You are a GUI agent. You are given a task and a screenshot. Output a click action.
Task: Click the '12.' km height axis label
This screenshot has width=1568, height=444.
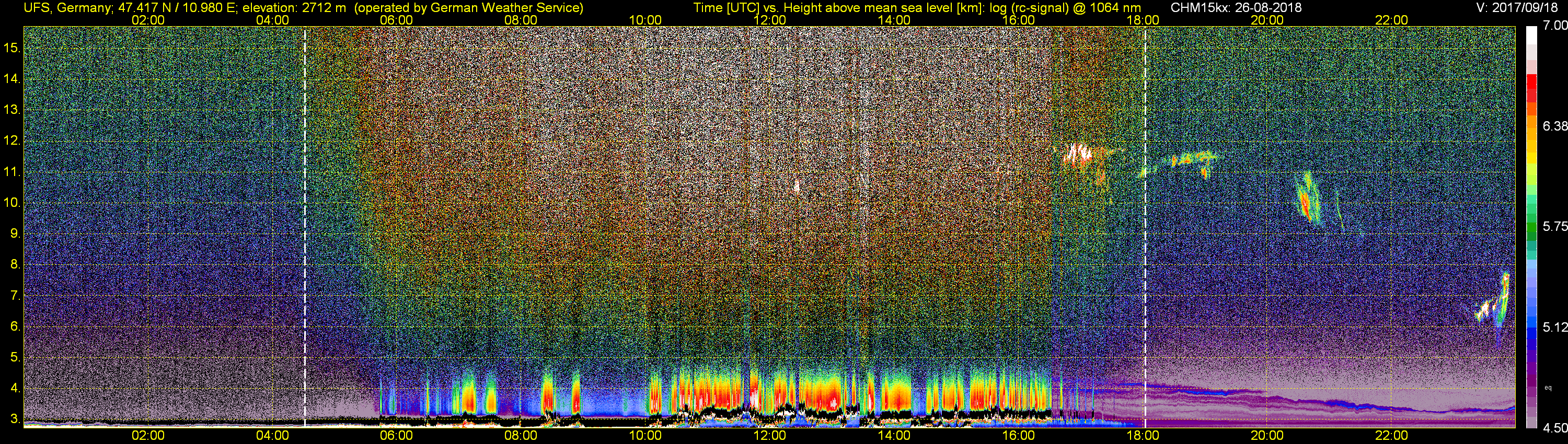click(13, 141)
